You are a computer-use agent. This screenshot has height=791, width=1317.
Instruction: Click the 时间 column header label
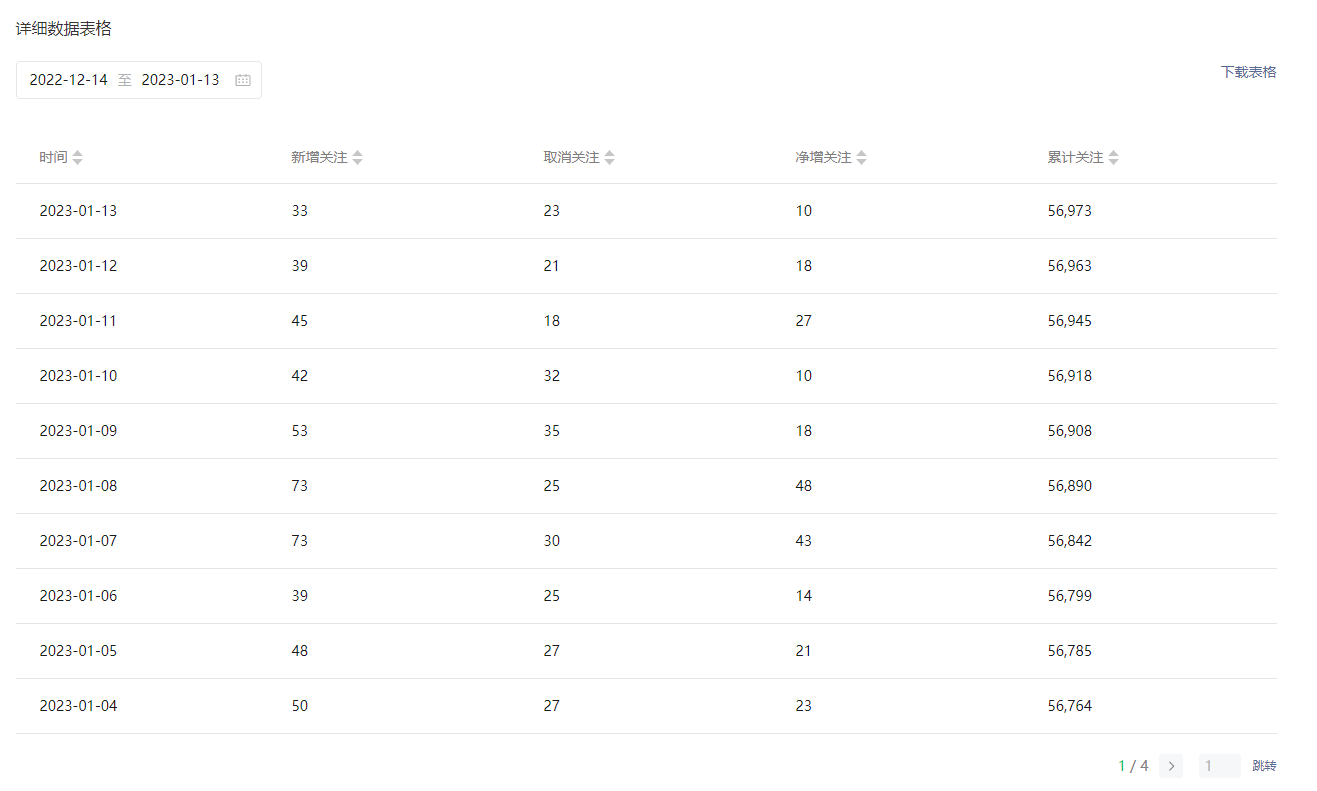click(53, 158)
